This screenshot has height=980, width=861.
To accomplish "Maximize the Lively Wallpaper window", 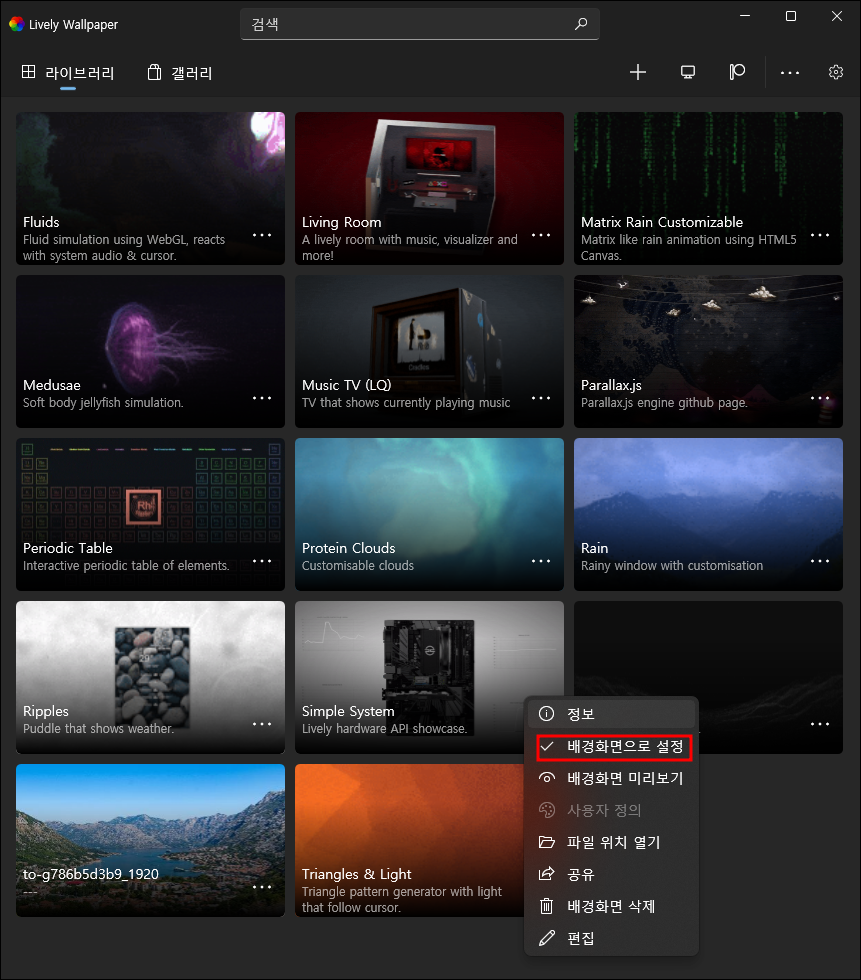I will coord(790,16).
